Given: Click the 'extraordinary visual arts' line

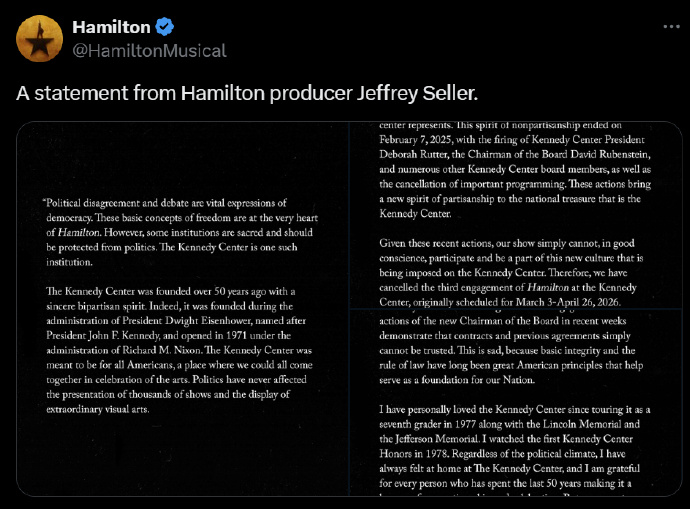Looking at the screenshot, I should 98,409.
